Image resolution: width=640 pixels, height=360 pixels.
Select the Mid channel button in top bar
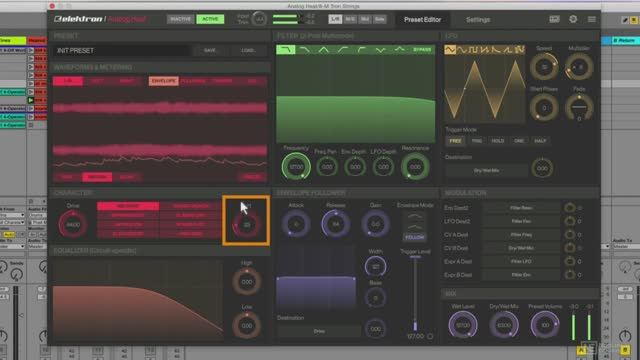(364, 19)
